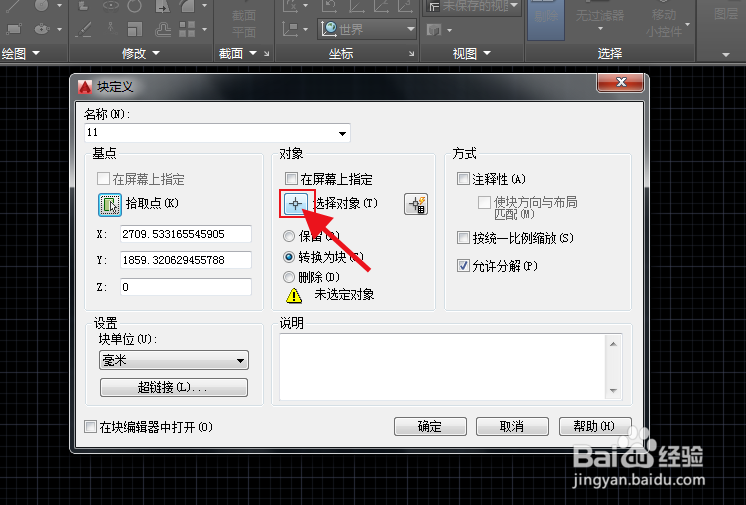Select the Delete (删除) radio button
This screenshot has width=746, height=505.
point(289,277)
